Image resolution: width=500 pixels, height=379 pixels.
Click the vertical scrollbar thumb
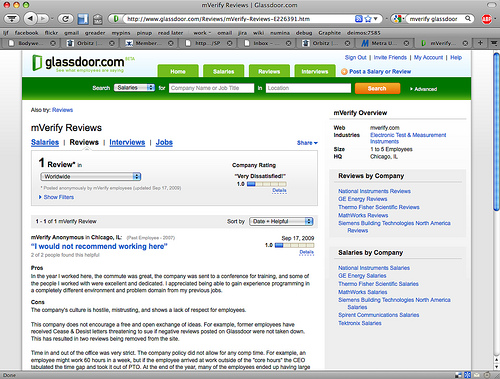[x=496, y=132]
